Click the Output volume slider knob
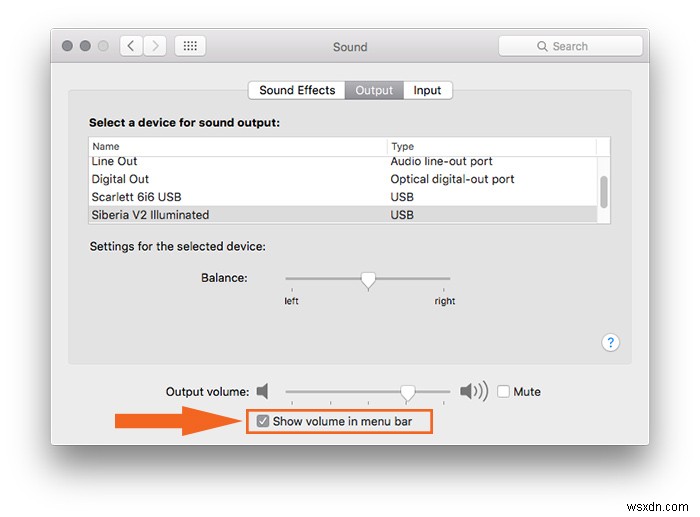700x517 pixels. point(407,393)
